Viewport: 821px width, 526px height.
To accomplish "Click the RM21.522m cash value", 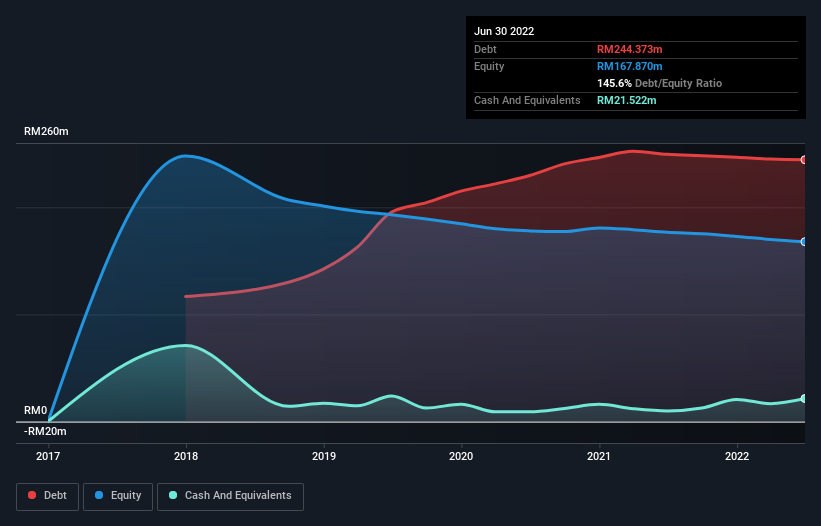I will click(x=626, y=100).
